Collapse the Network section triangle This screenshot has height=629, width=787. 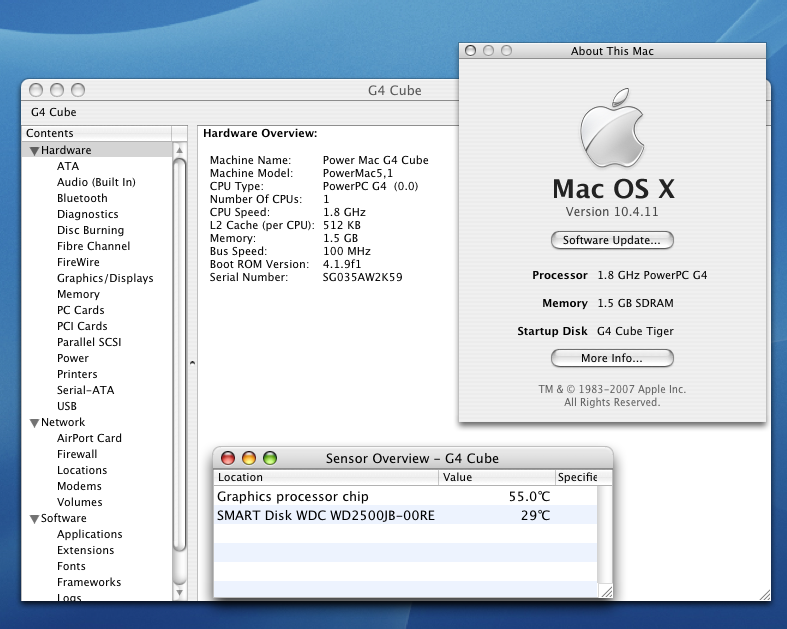point(34,423)
